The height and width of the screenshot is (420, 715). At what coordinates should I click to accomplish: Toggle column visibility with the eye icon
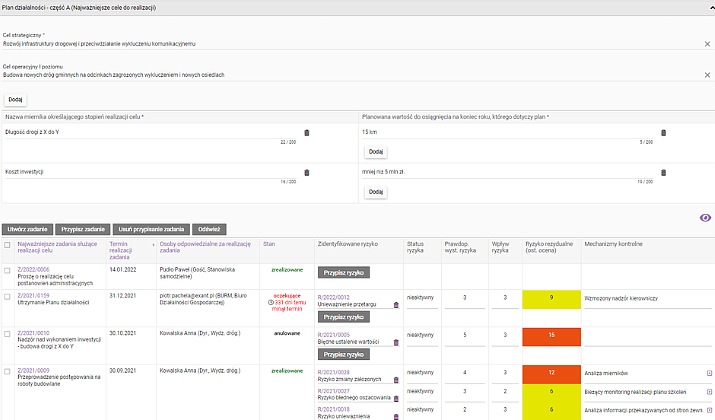[x=705, y=217]
